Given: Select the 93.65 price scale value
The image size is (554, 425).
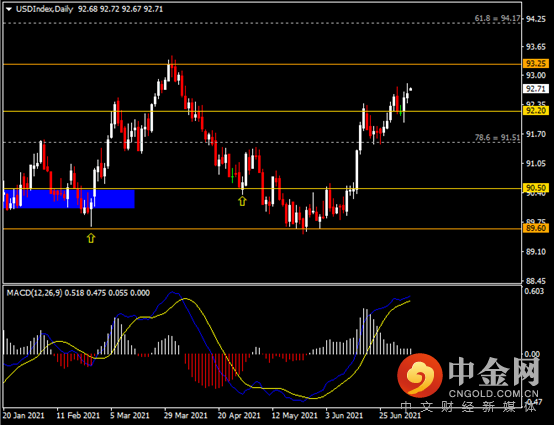Looking at the screenshot, I should coord(536,47).
